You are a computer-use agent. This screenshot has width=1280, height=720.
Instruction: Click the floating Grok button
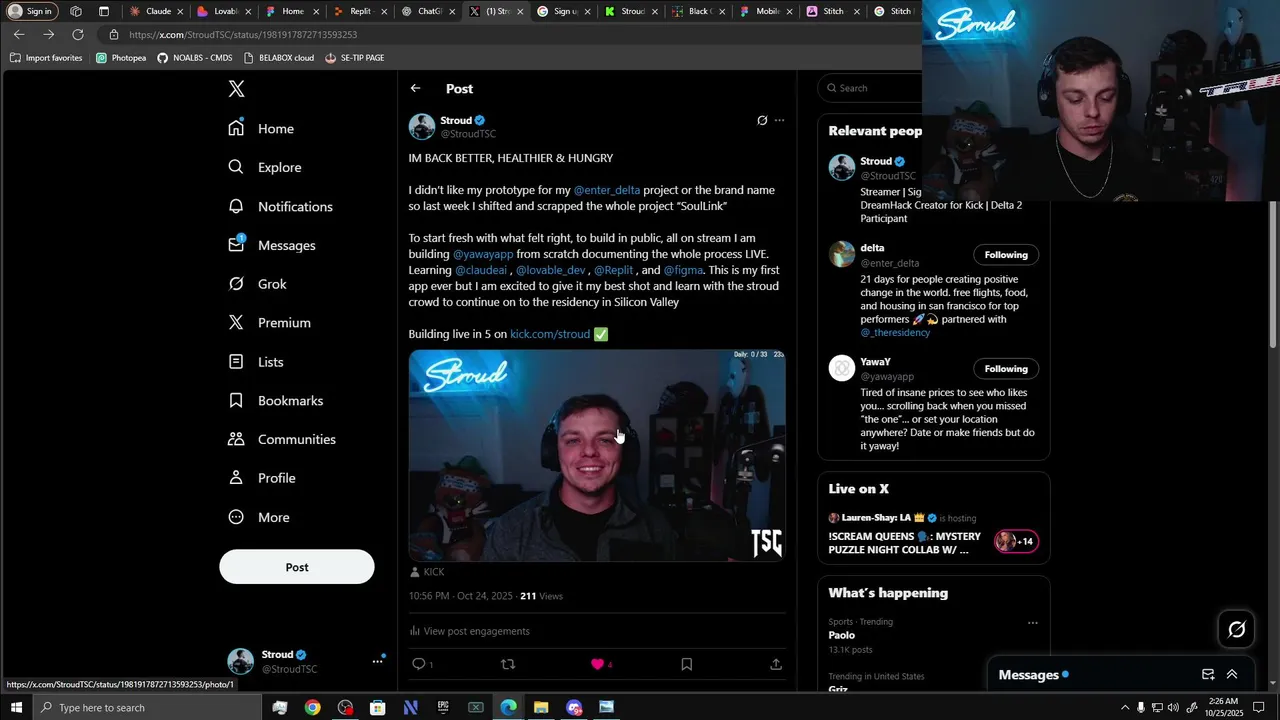tap(1237, 629)
